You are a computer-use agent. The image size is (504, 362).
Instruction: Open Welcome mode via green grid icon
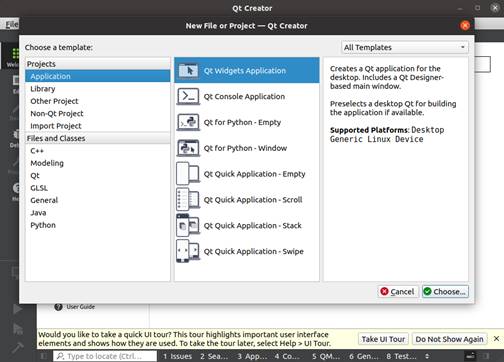(15, 53)
